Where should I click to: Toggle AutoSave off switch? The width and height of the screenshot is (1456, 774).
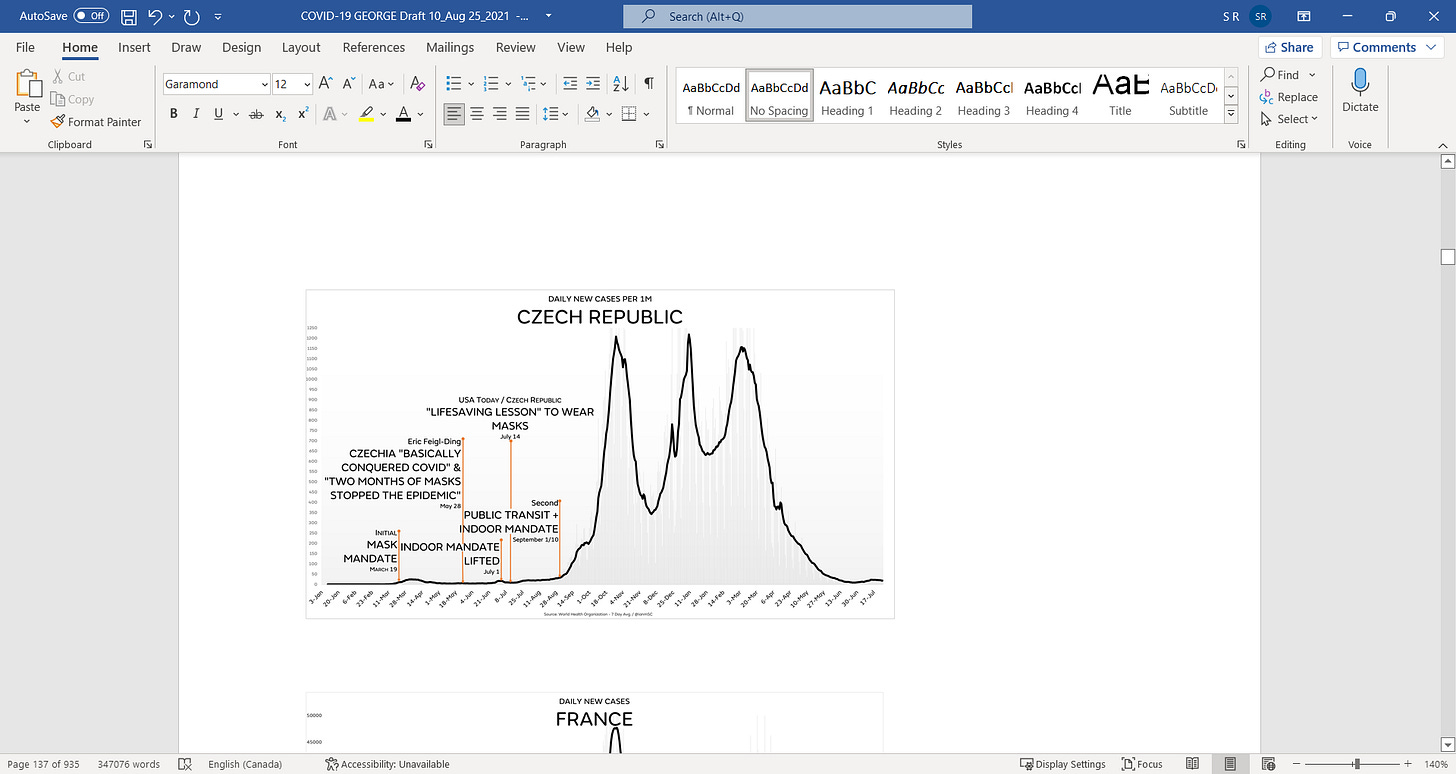pyautogui.click(x=92, y=16)
